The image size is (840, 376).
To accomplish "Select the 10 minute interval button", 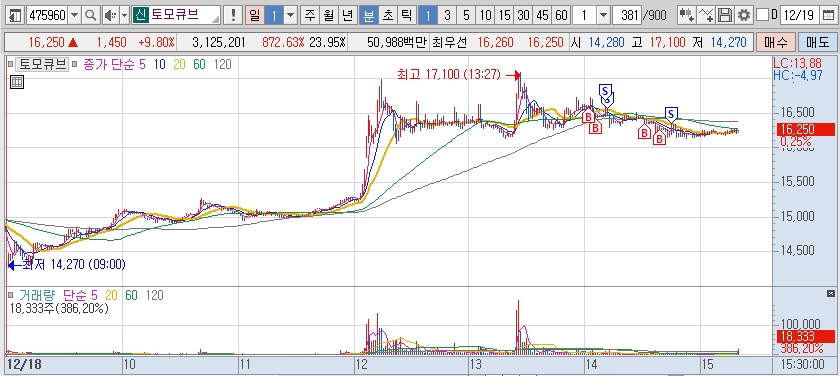I will click(485, 16).
